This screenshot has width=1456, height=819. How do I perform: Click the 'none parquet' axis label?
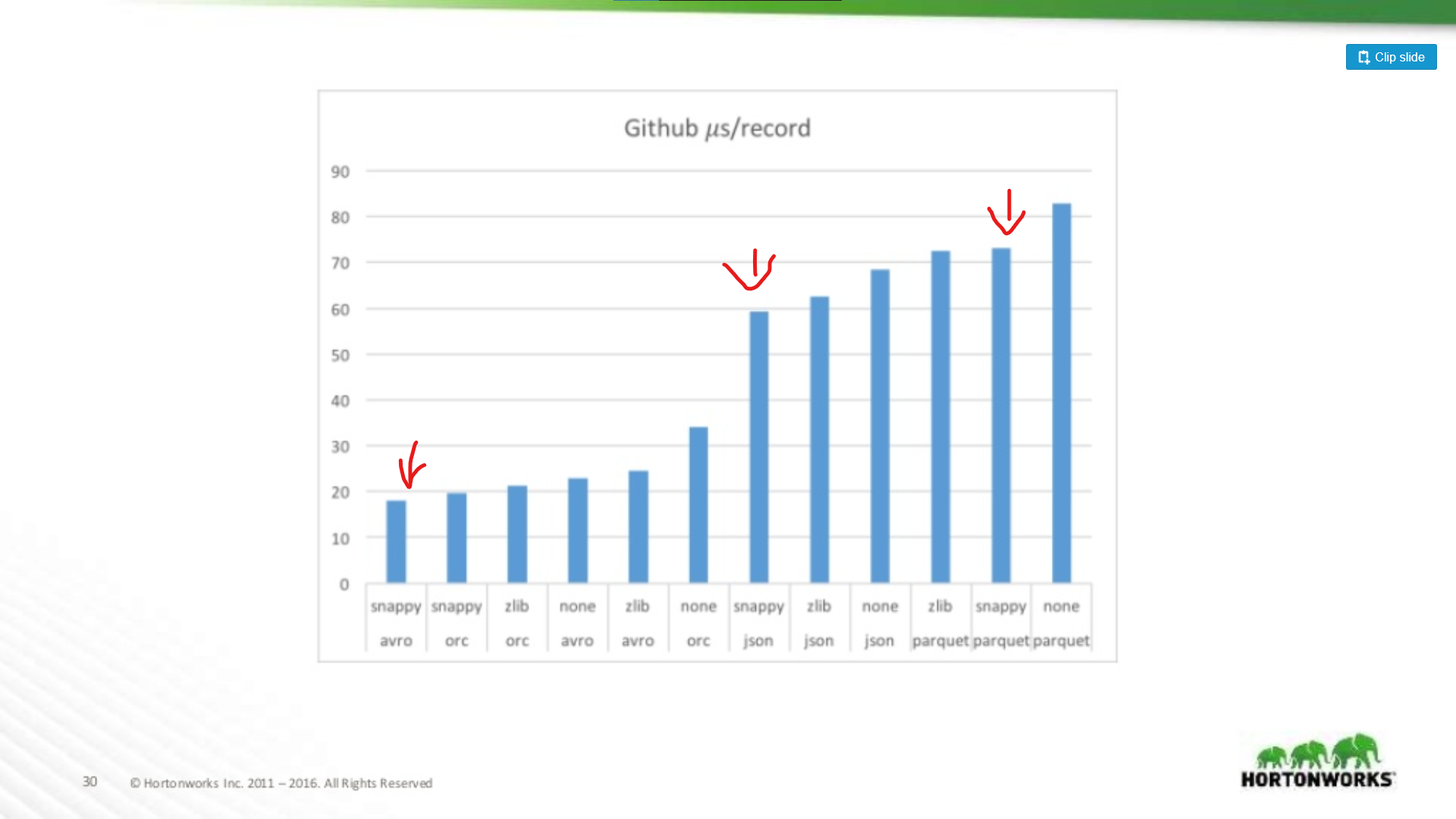pos(1061,623)
